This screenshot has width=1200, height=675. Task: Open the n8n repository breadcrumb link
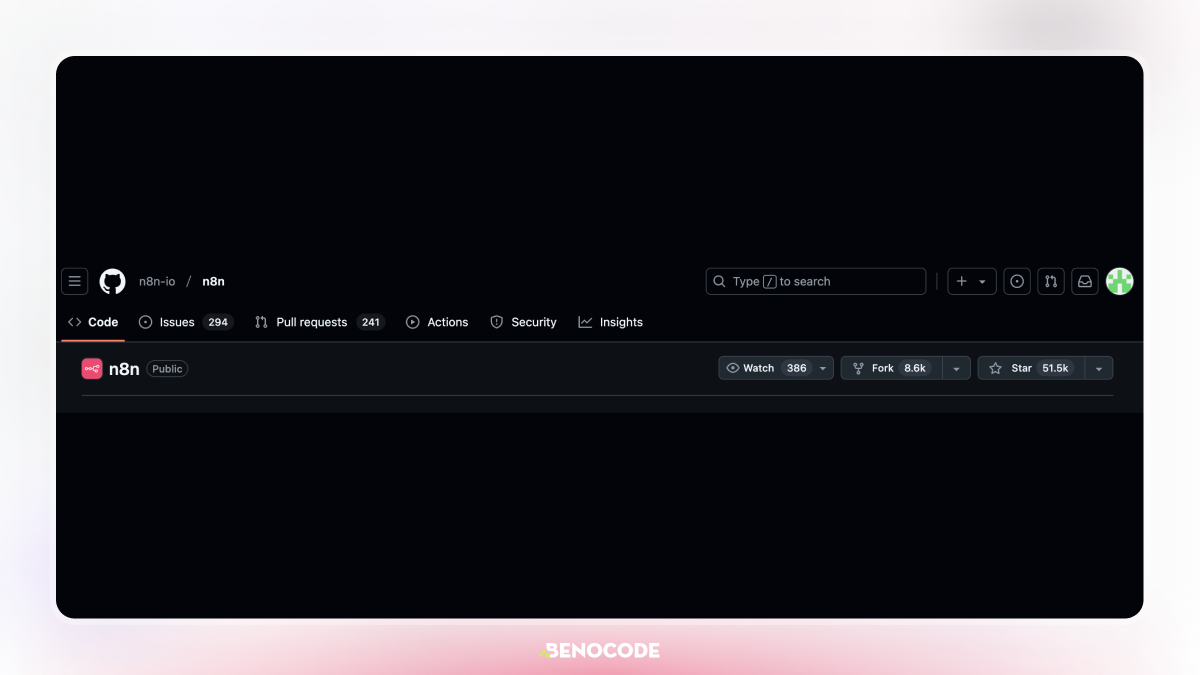214,282
